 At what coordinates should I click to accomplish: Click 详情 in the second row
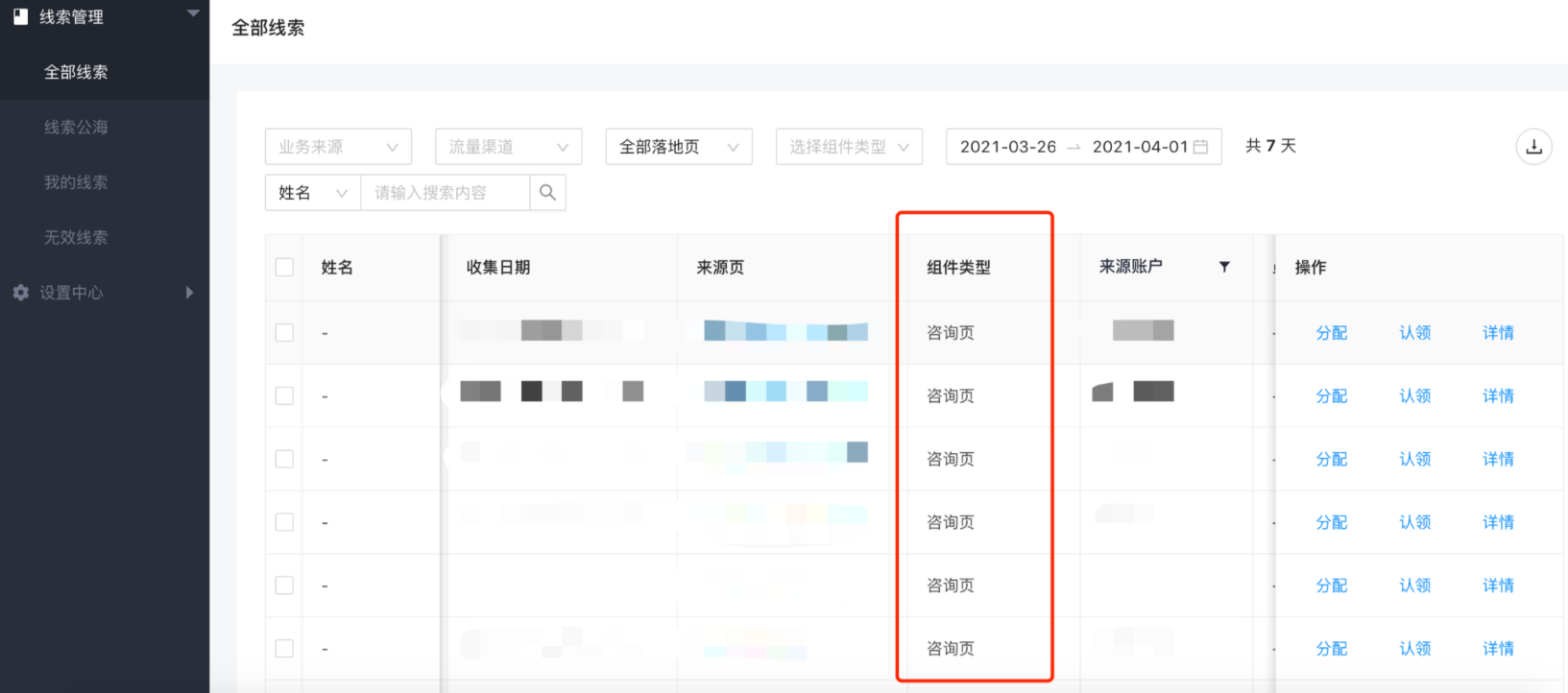[x=1498, y=396]
